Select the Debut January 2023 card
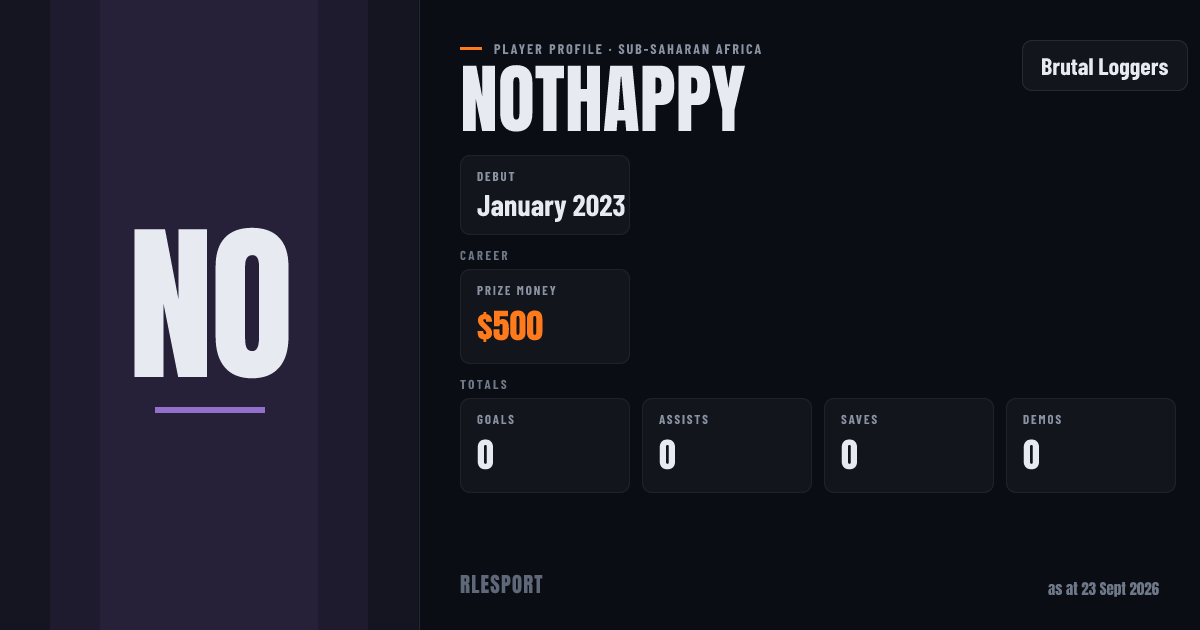The width and height of the screenshot is (1200, 630). [545, 195]
